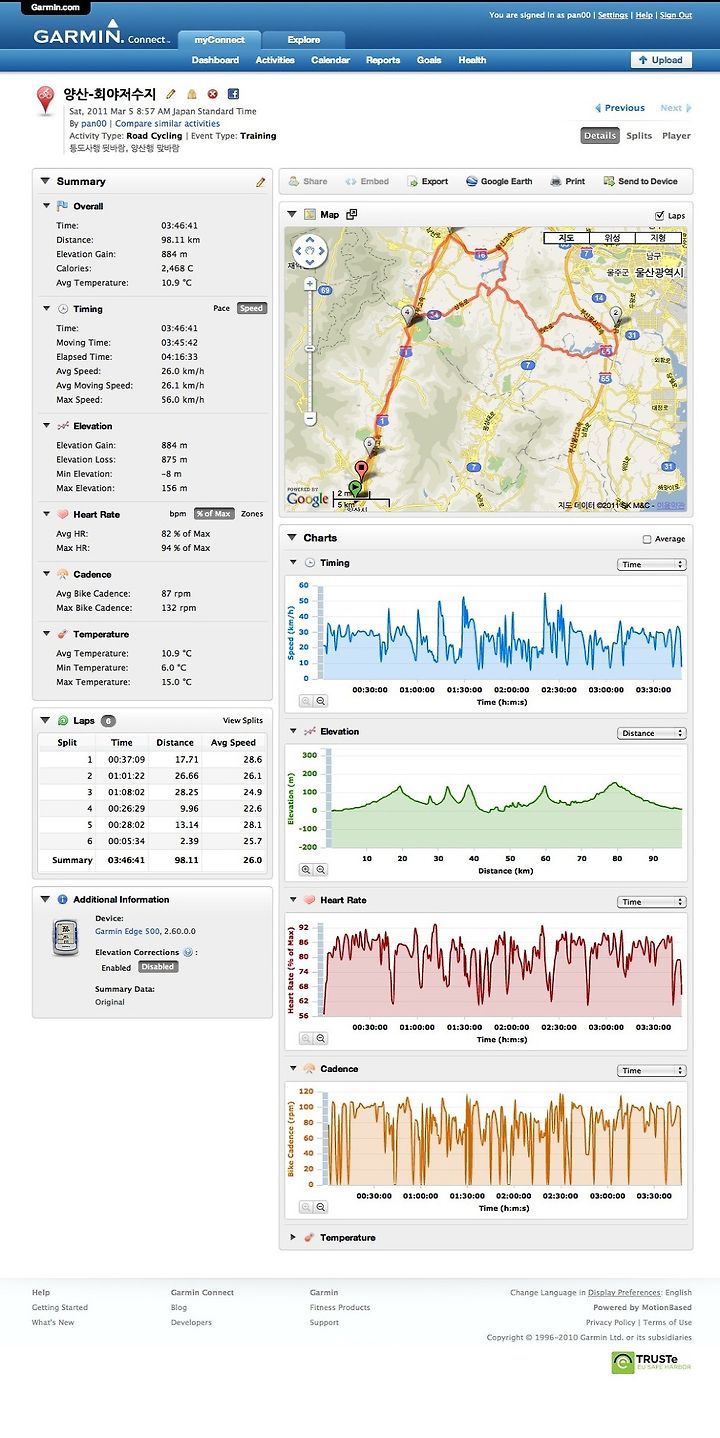Click the Elevation chart zoom-in magnifier
The height and width of the screenshot is (1438, 720).
tap(306, 870)
